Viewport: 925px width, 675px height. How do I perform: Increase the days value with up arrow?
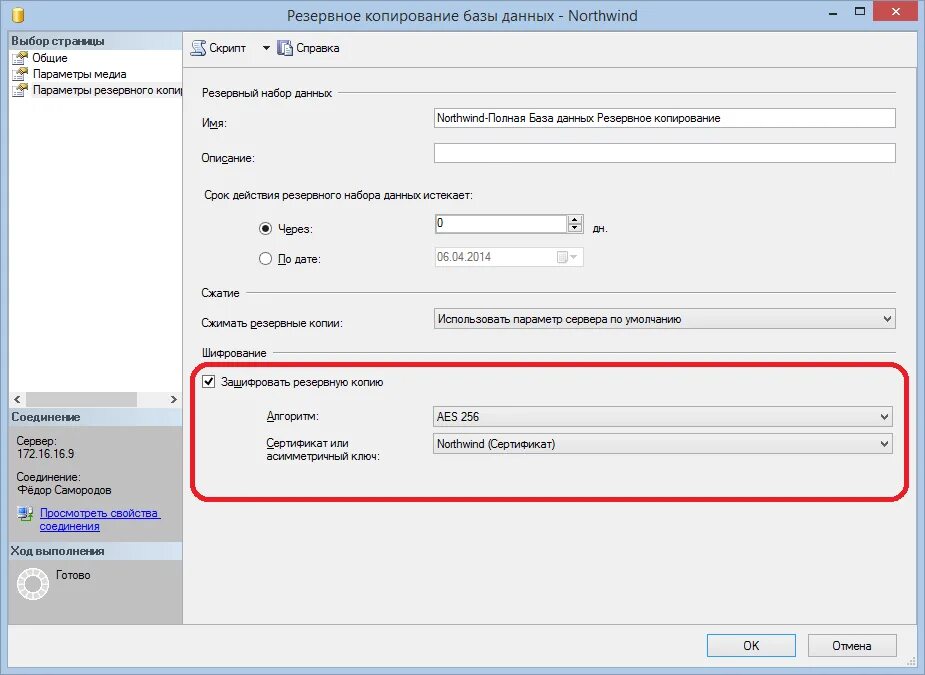(x=575, y=219)
